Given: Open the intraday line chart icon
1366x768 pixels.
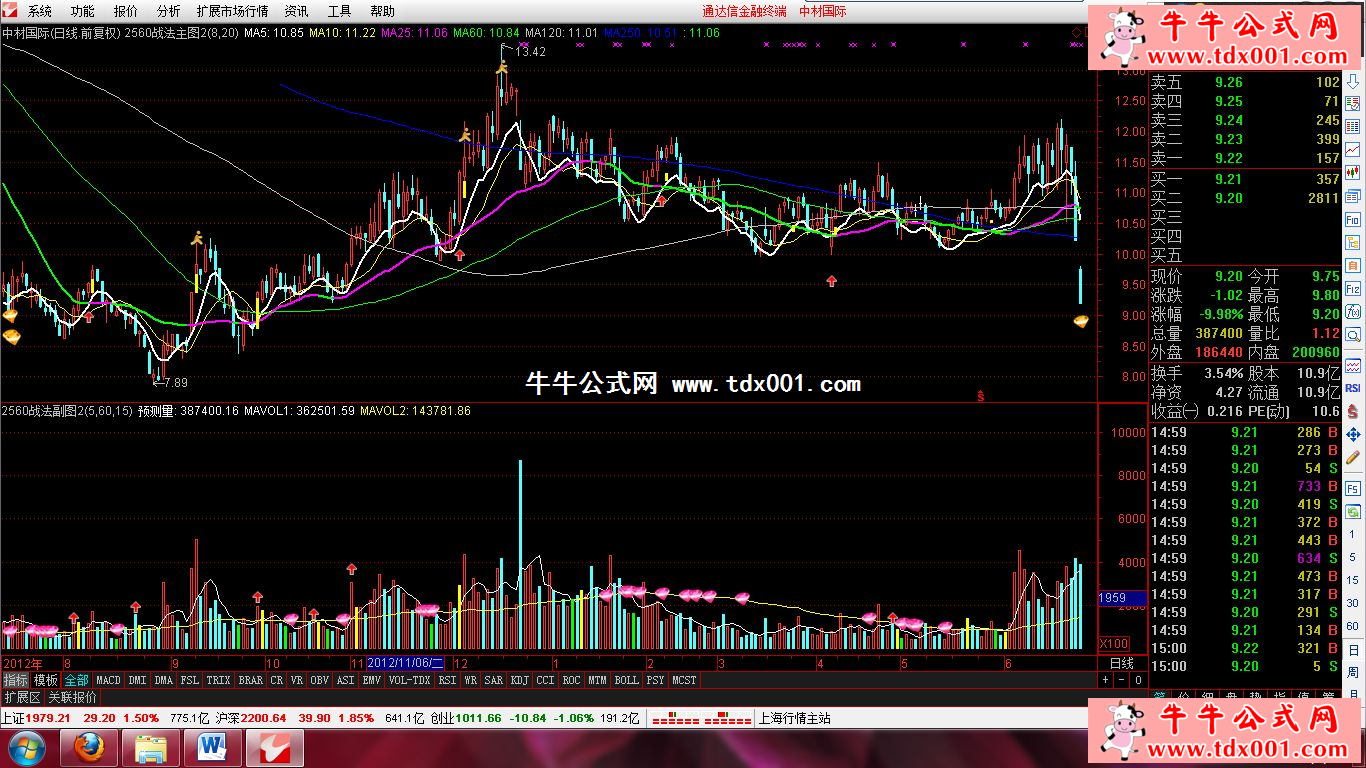Looking at the screenshot, I should 1353,150.
